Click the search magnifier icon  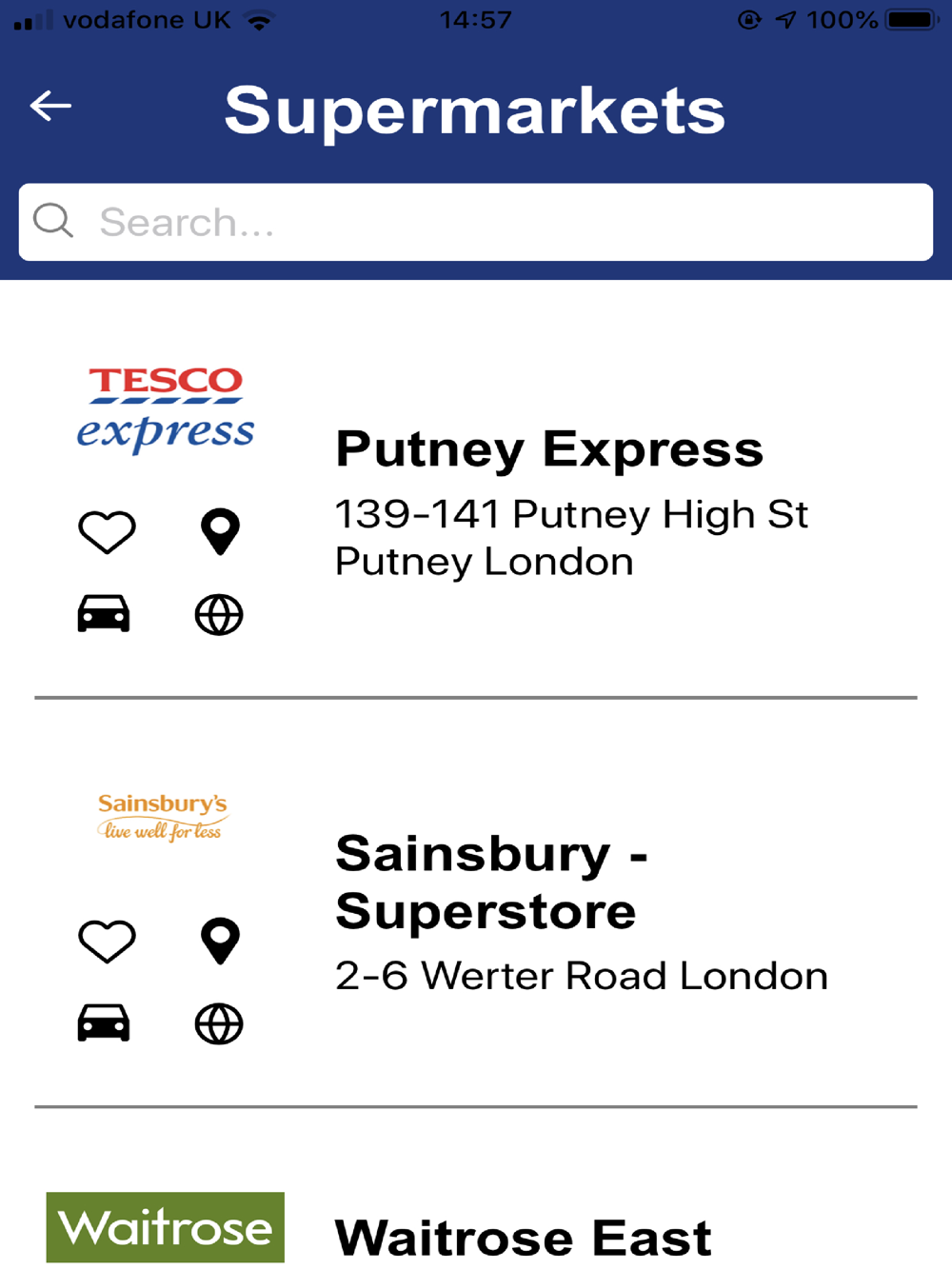click(52, 221)
